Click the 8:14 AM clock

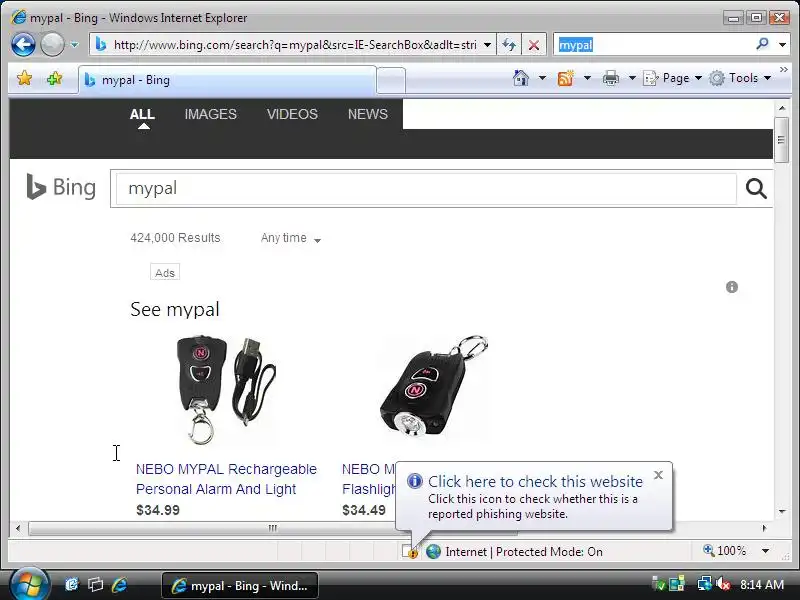pyautogui.click(x=762, y=584)
